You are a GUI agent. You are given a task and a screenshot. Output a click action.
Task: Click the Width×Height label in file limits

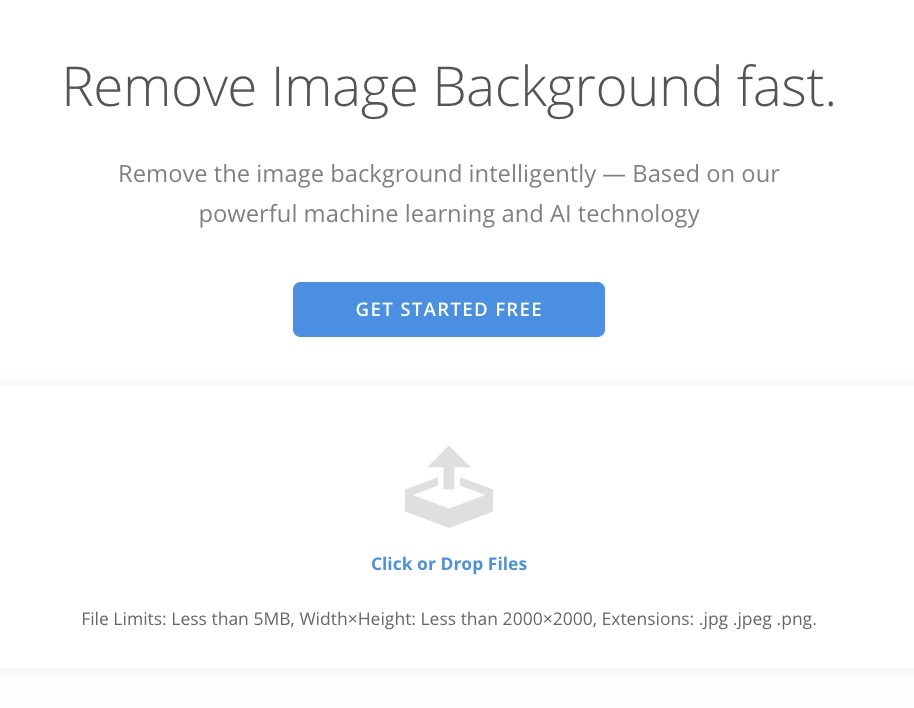click(357, 619)
